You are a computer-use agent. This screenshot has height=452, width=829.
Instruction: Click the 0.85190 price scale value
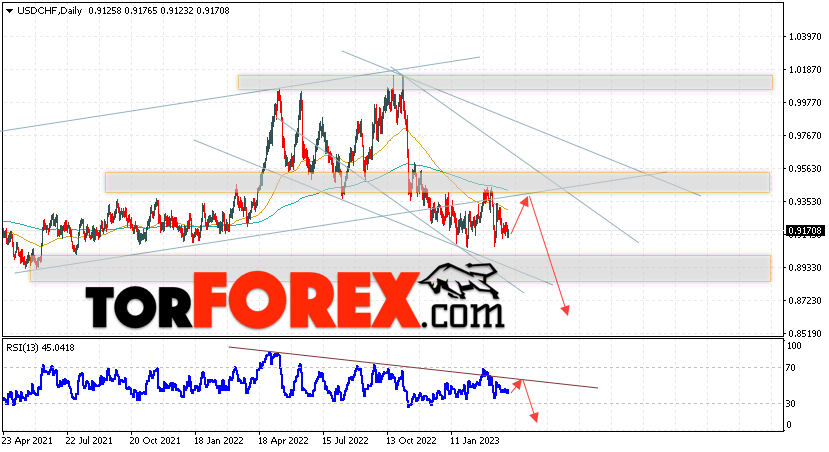point(805,334)
